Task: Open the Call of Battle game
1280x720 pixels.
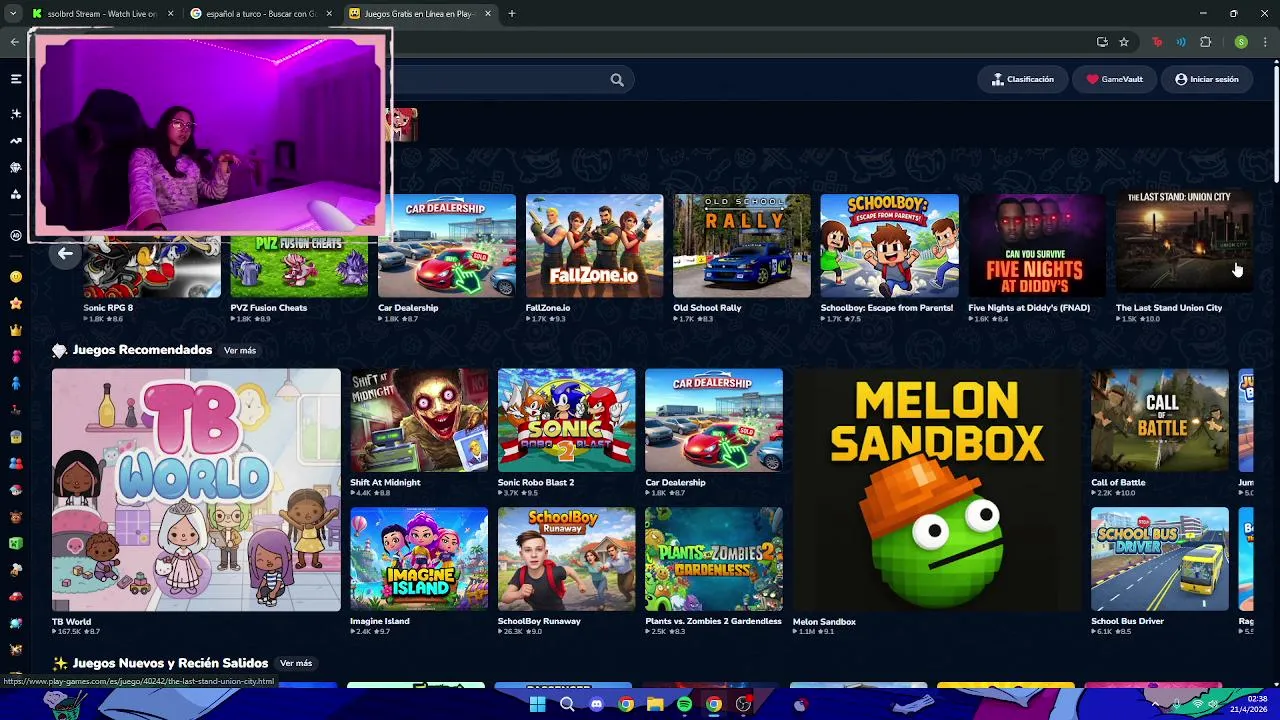Action: [1160, 420]
